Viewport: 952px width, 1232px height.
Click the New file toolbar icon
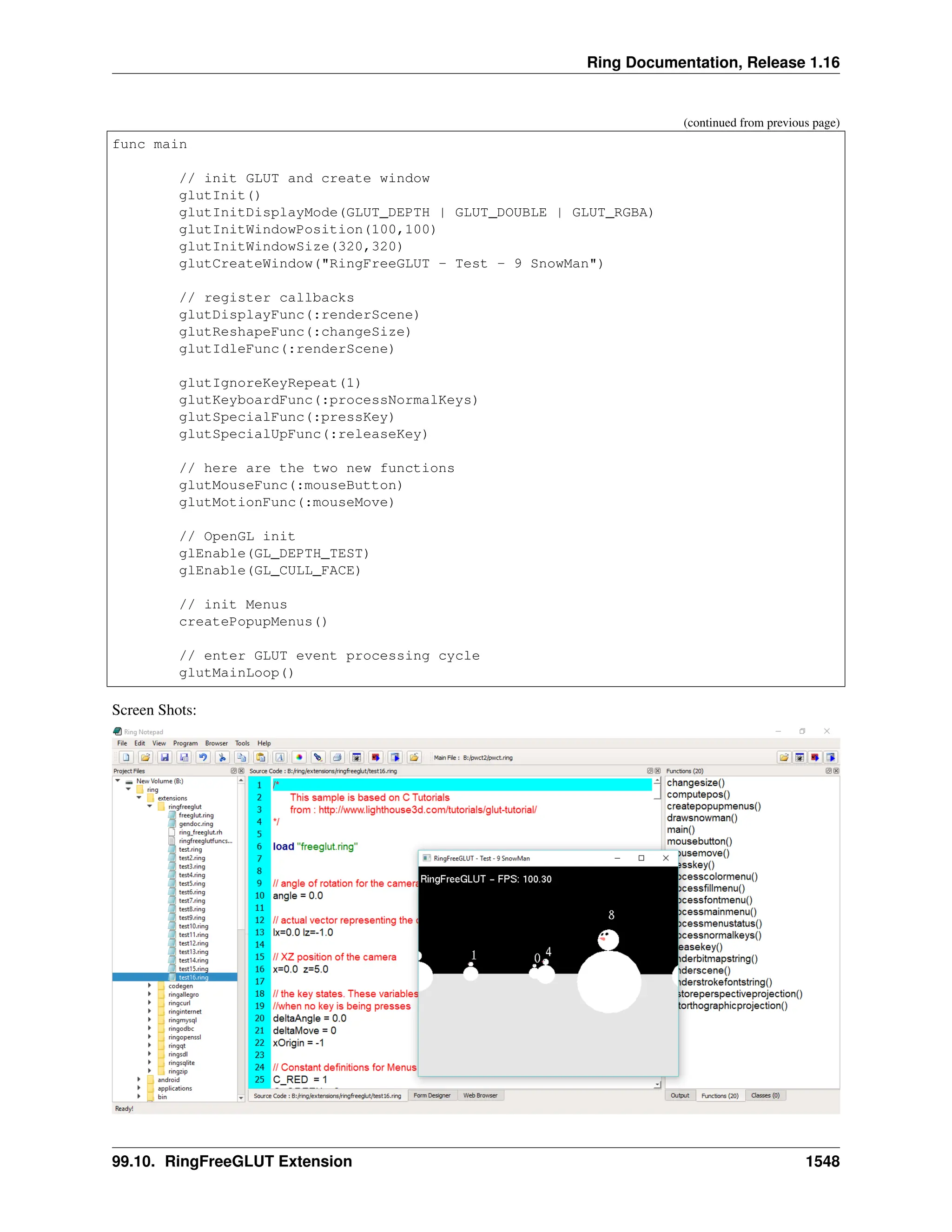(x=126, y=757)
